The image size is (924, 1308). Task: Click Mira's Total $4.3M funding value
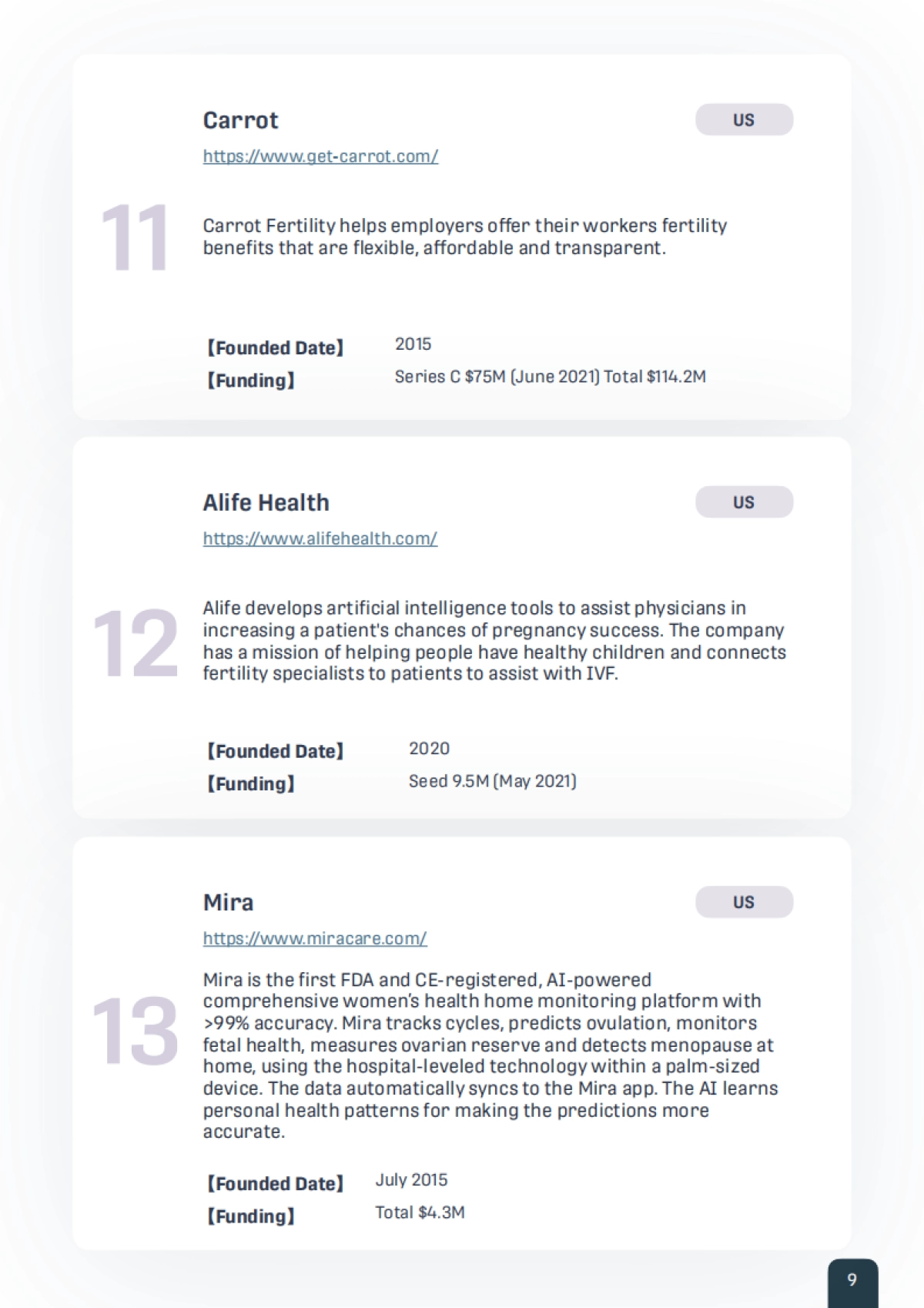pos(420,1212)
